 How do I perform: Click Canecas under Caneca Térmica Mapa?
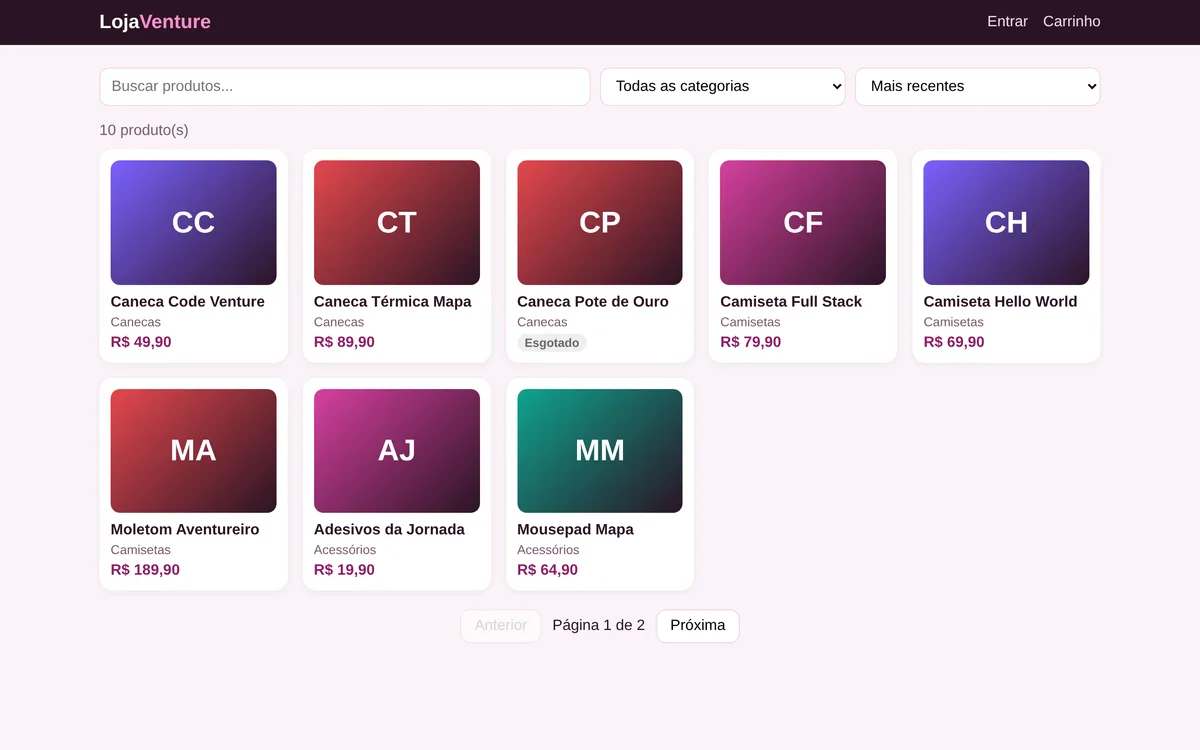339,322
